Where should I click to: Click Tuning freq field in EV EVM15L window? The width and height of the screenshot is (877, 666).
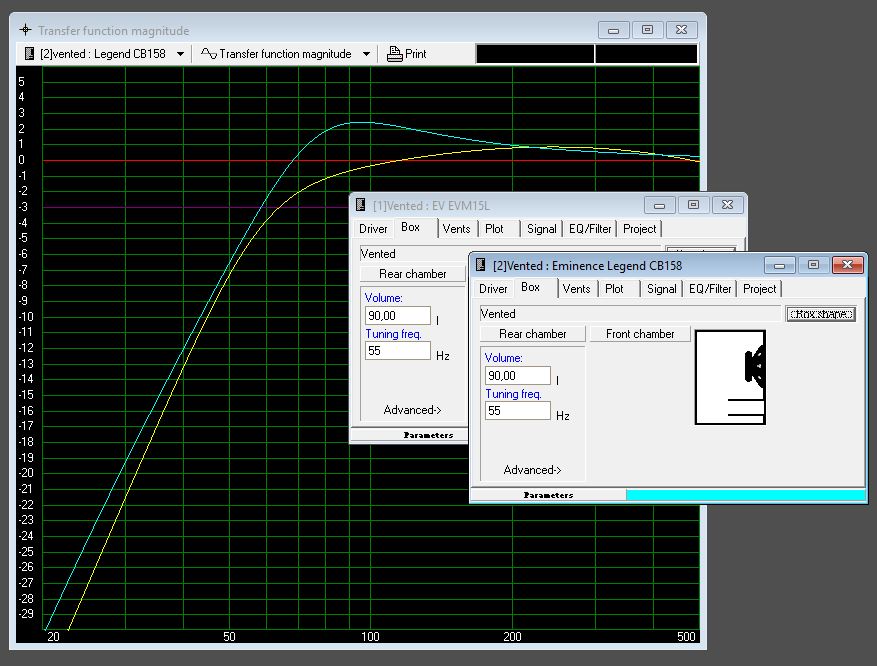click(x=398, y=351)
